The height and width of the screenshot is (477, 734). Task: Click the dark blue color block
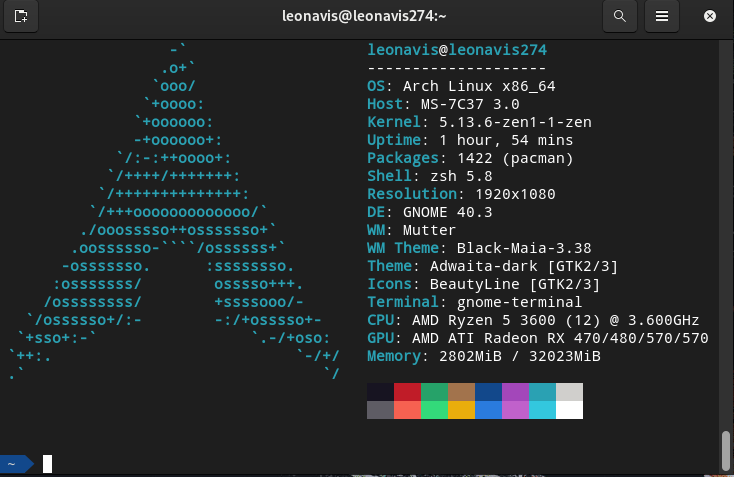[x=489, y=392]
